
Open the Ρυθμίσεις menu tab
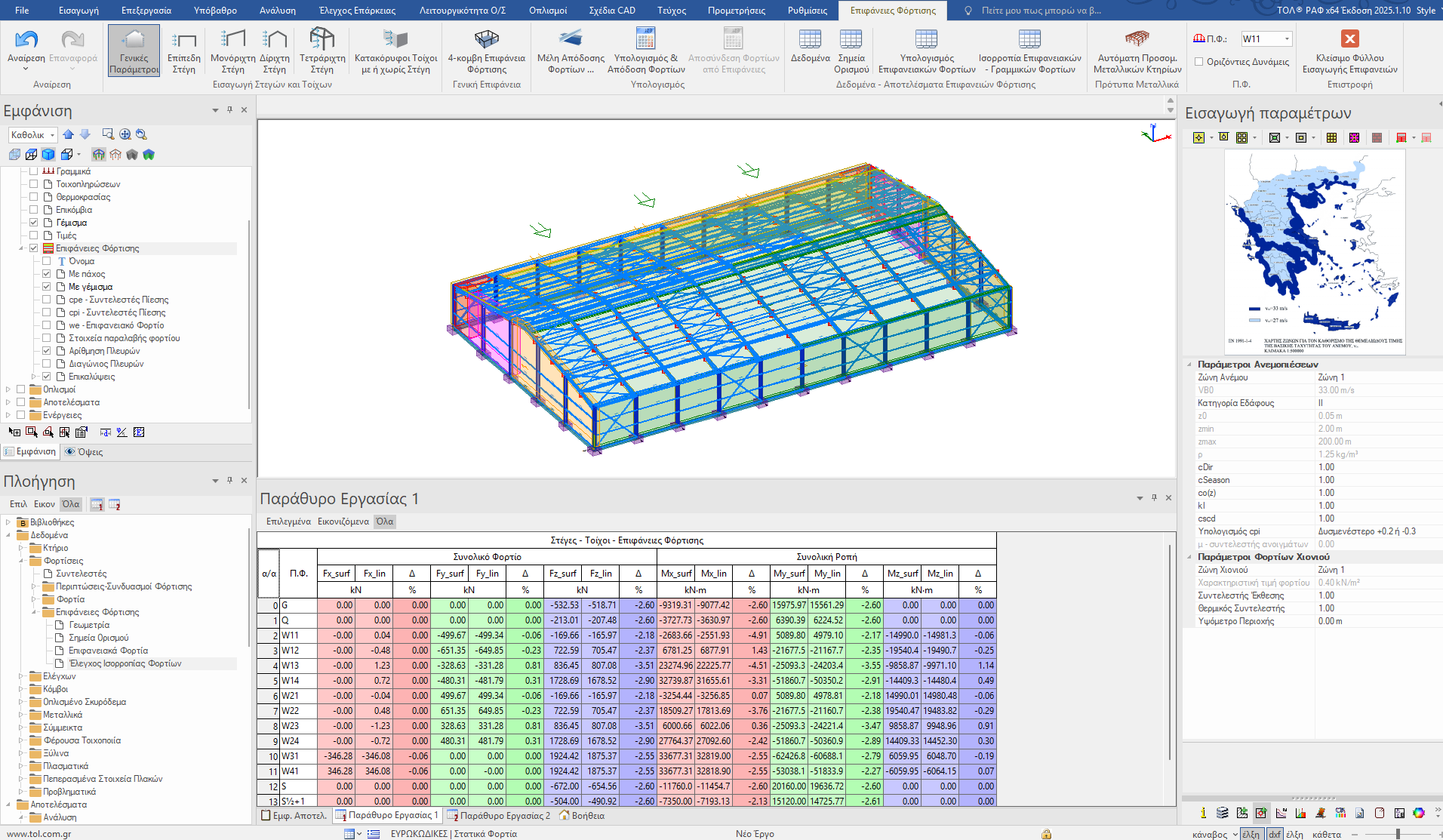807,11
